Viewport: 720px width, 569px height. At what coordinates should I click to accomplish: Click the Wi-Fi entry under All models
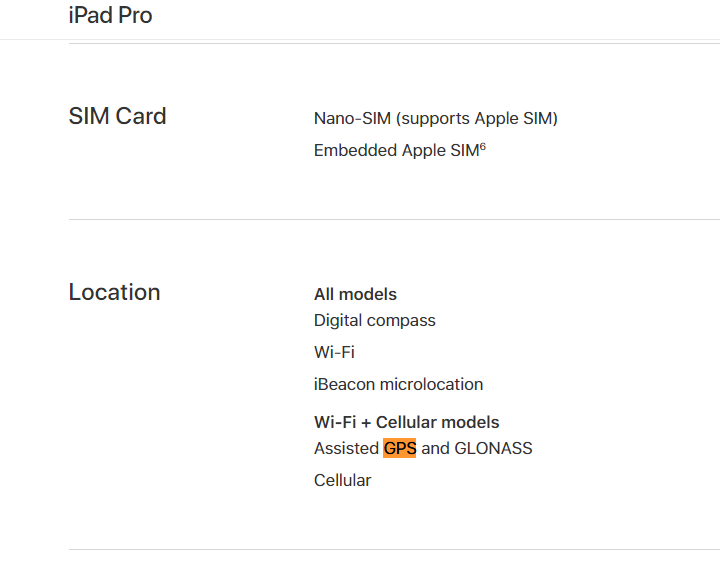coord(334,353)
